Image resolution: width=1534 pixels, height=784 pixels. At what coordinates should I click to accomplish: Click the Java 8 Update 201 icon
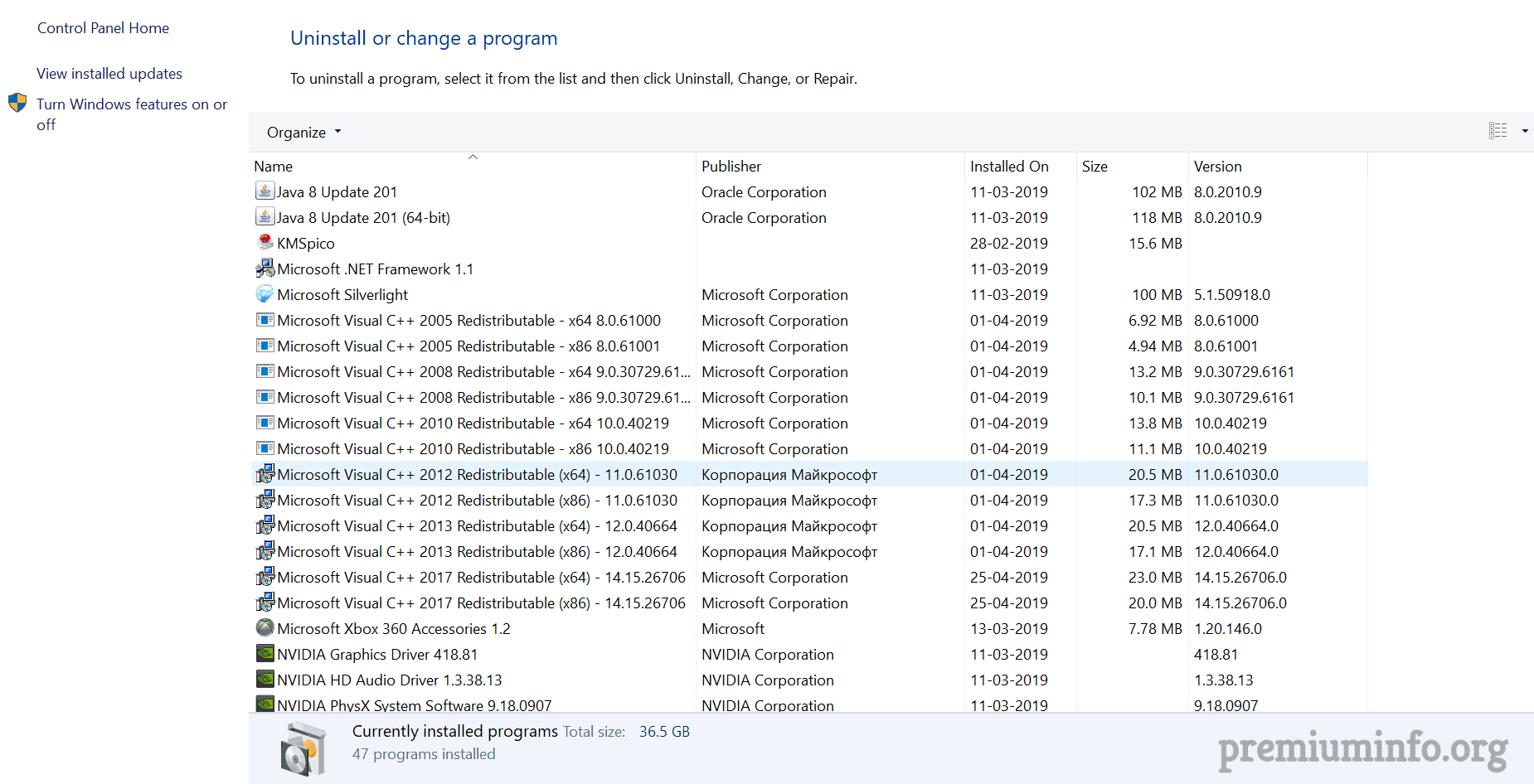[x=265, y=191]
